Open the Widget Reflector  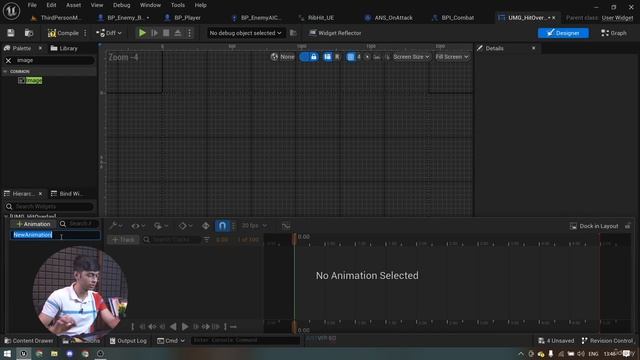[335, 33]
